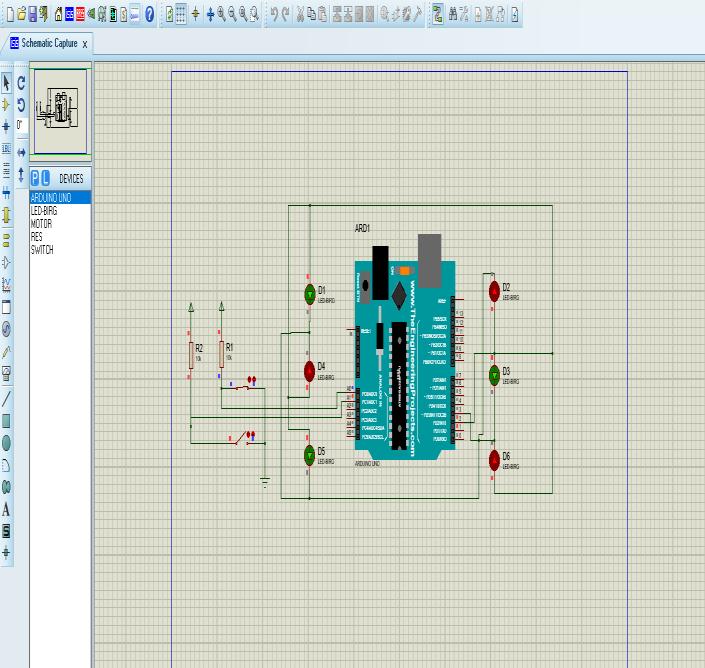Image resolution: width=705 pixels, height=668 pixels.
Task: Click the rotation angle input field
Action: 21,124
